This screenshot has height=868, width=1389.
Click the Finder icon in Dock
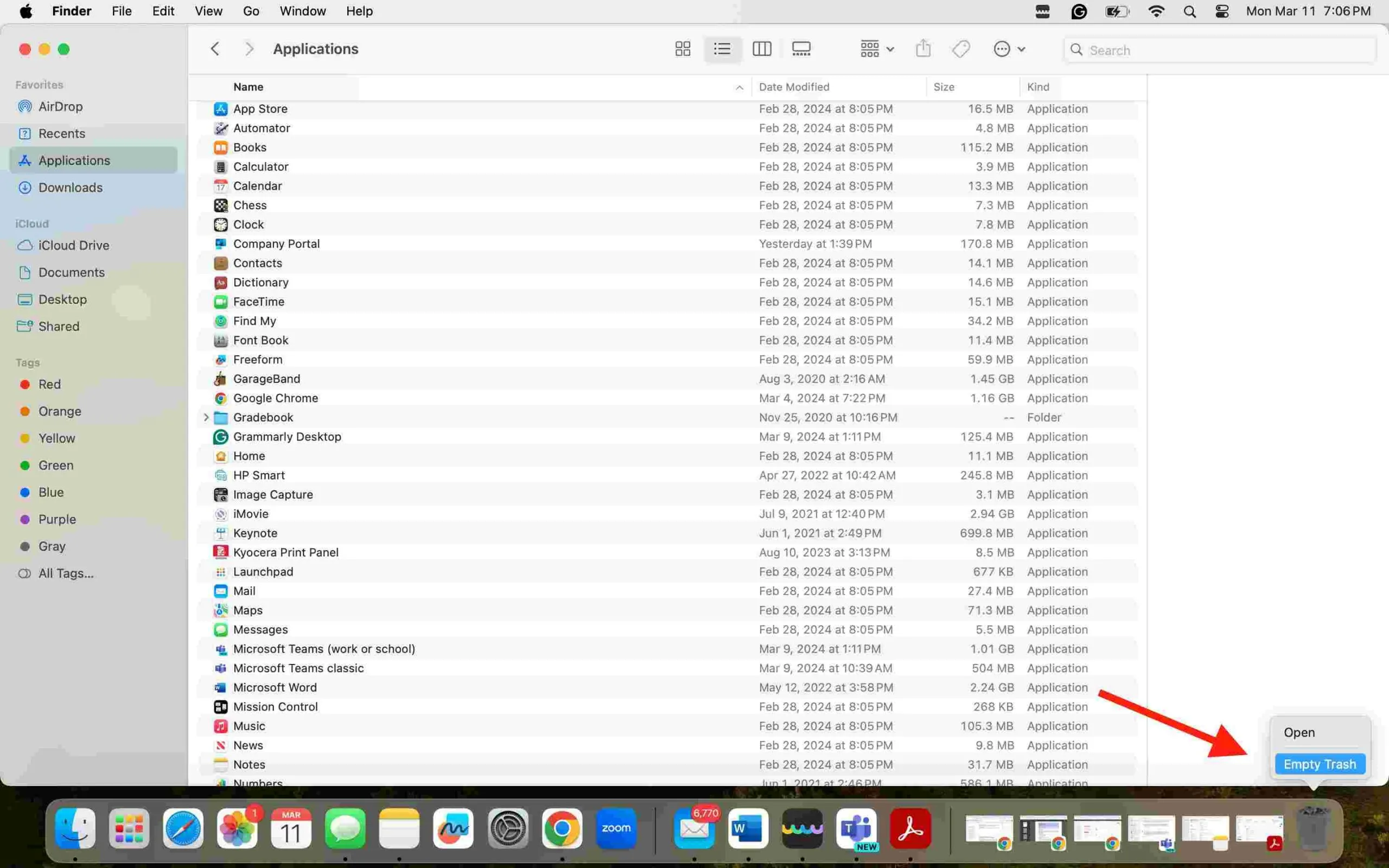point(75,828)
